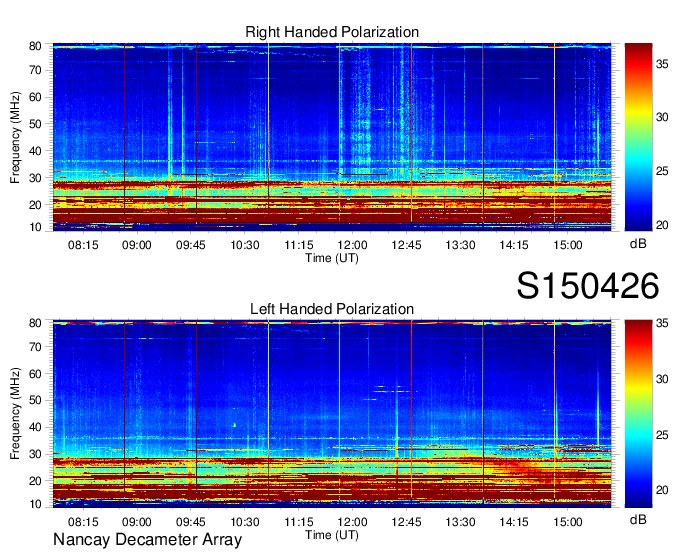Click the 13:30 time tick on lower plot
Screen dimensions: 680x552
[460, 522]
